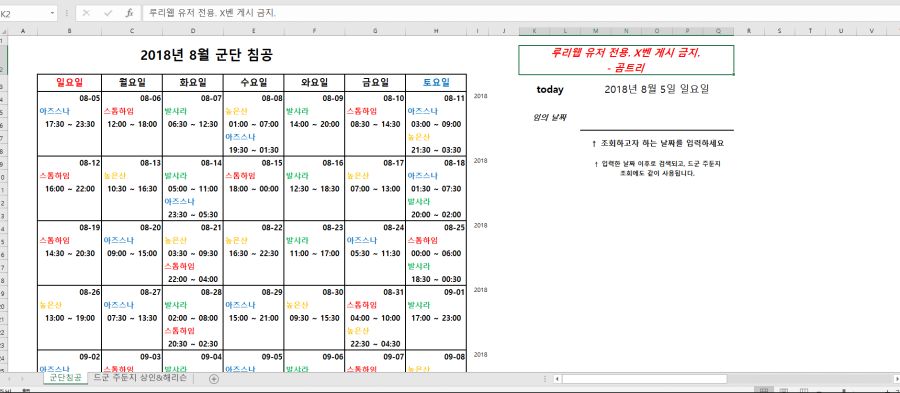Viewport: 900px width, 393px height.
Task: Select the time 17:00 ~ 23:00
Action: point(436,318)
